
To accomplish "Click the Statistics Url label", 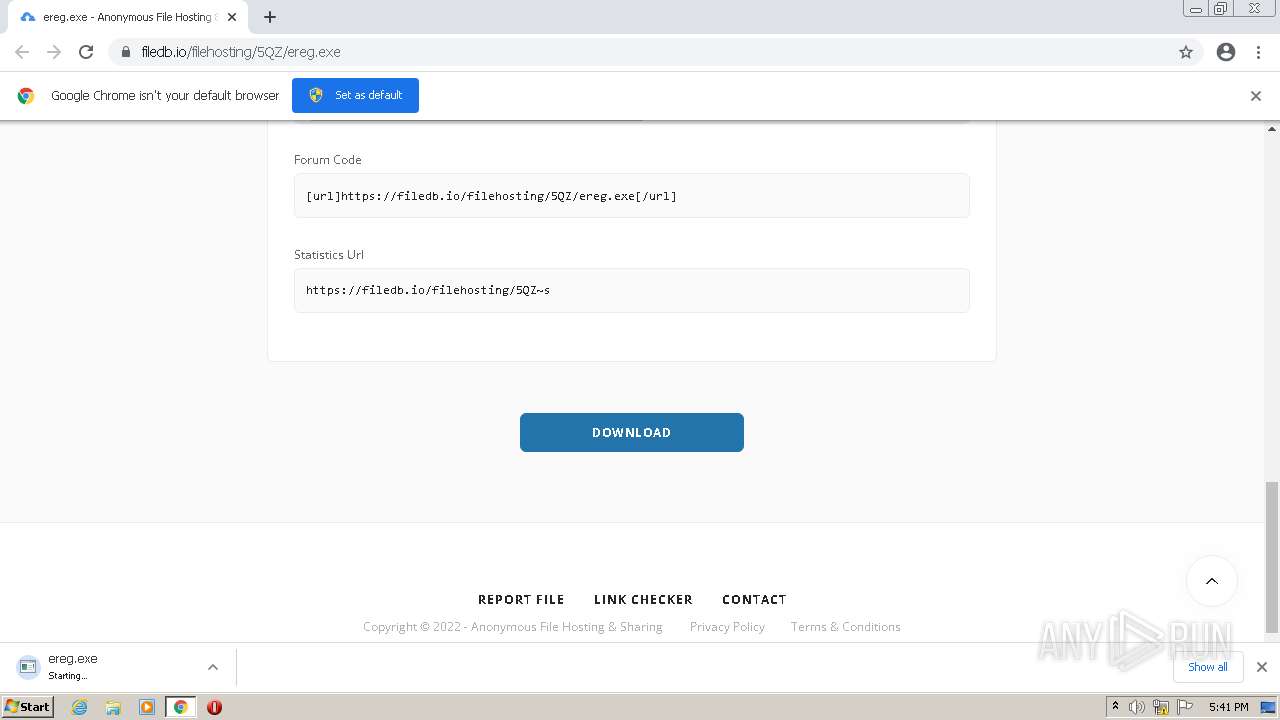I will point(329,255).
